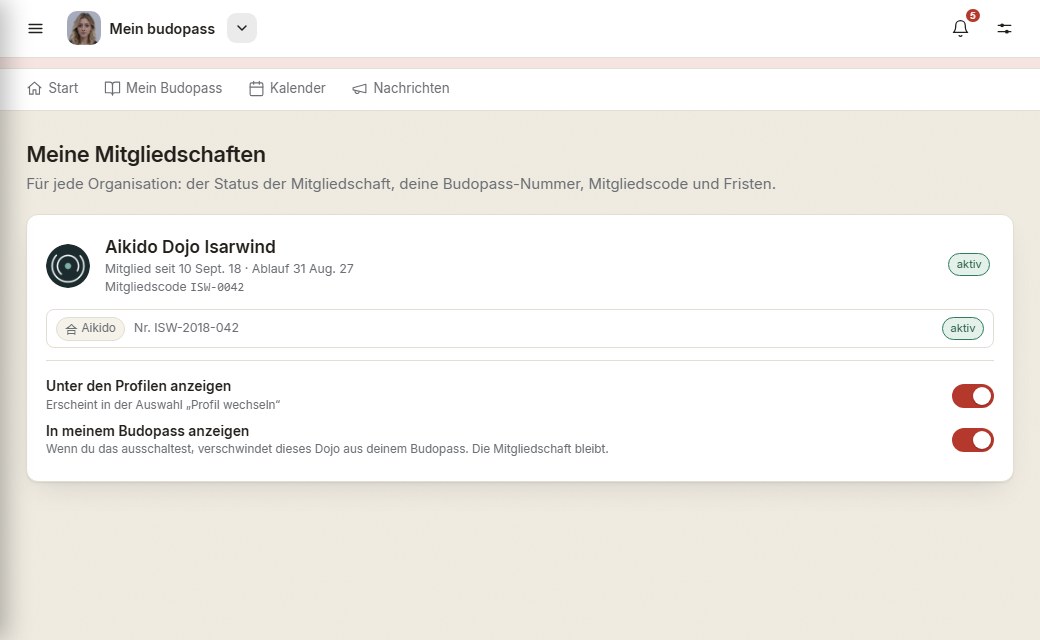The width and height of the screenshot is (1040, 640).
Task: Switch to the Nachrichten tab
Action: [x=401, y=88]
